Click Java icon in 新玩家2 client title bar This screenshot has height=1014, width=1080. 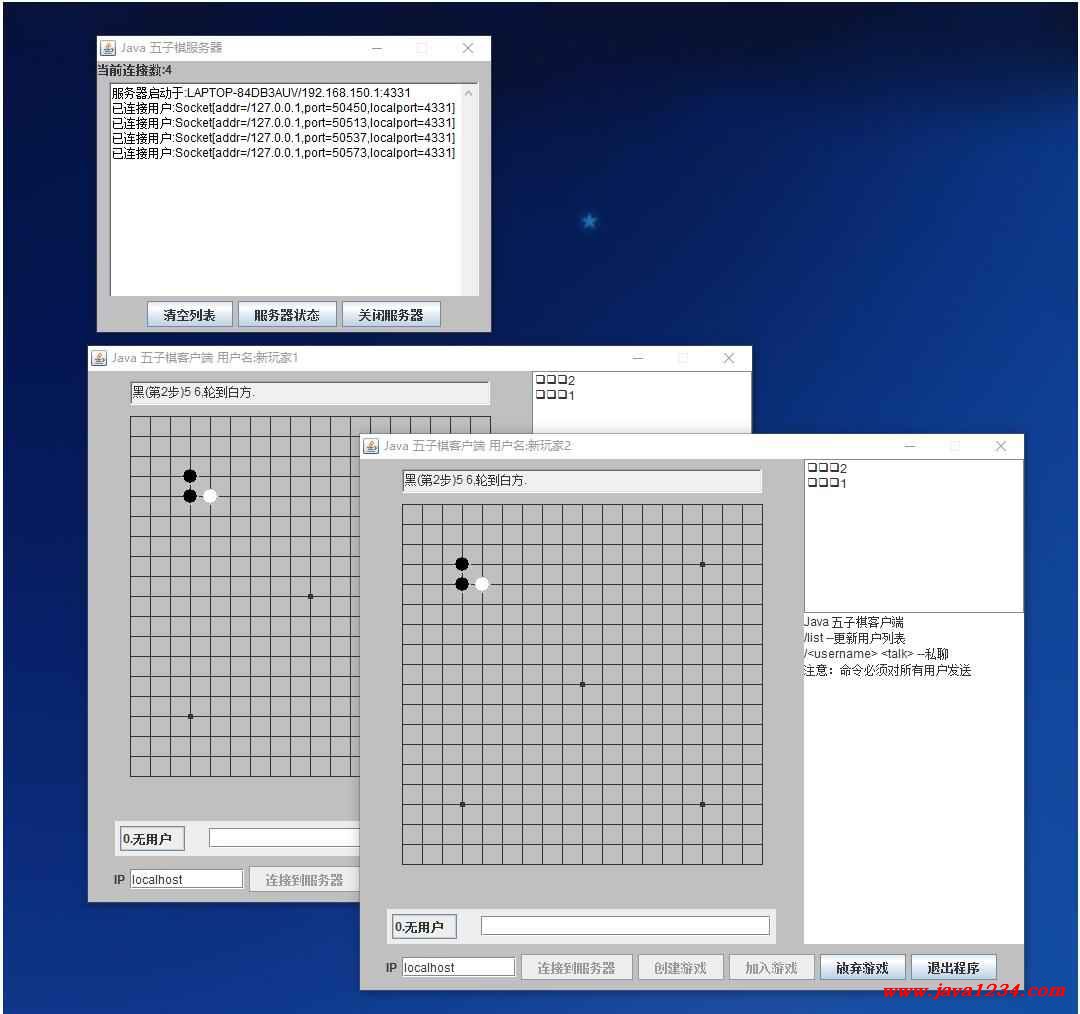371,446
